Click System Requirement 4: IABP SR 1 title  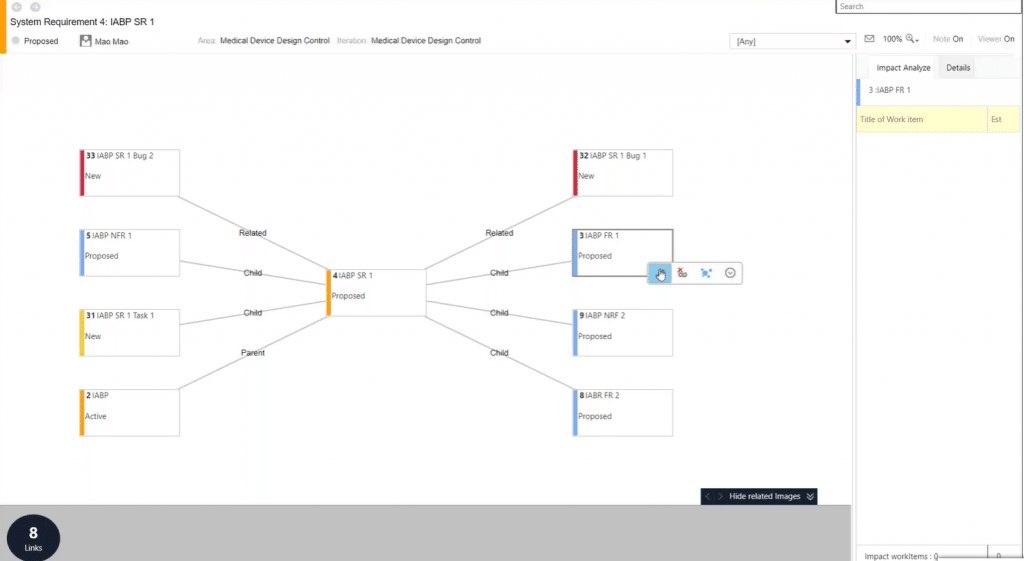pos(82,22)
